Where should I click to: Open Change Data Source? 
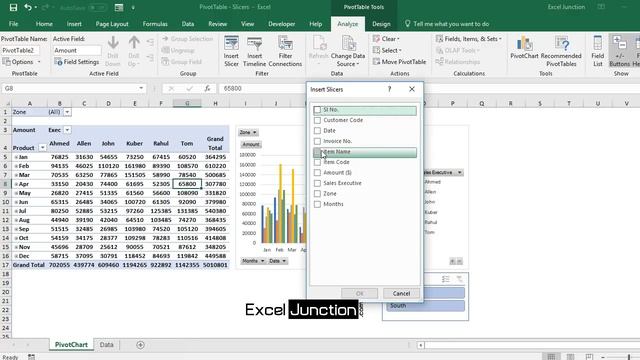click(x=348, y=51)
